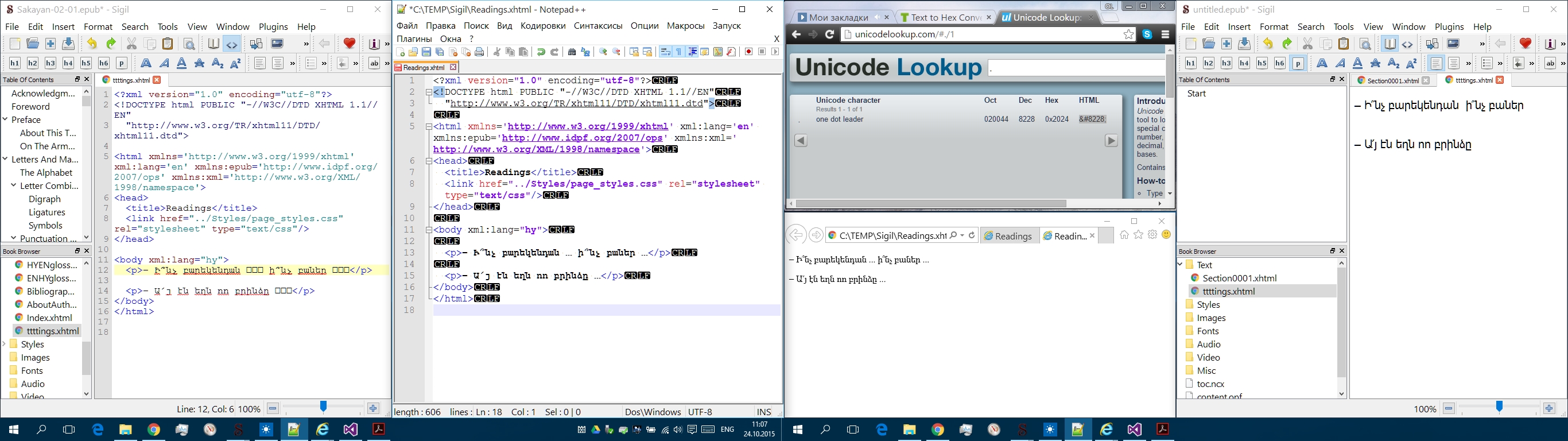Open the w3.org/1999/xhtml link in Notepad++

click(587, 127)
